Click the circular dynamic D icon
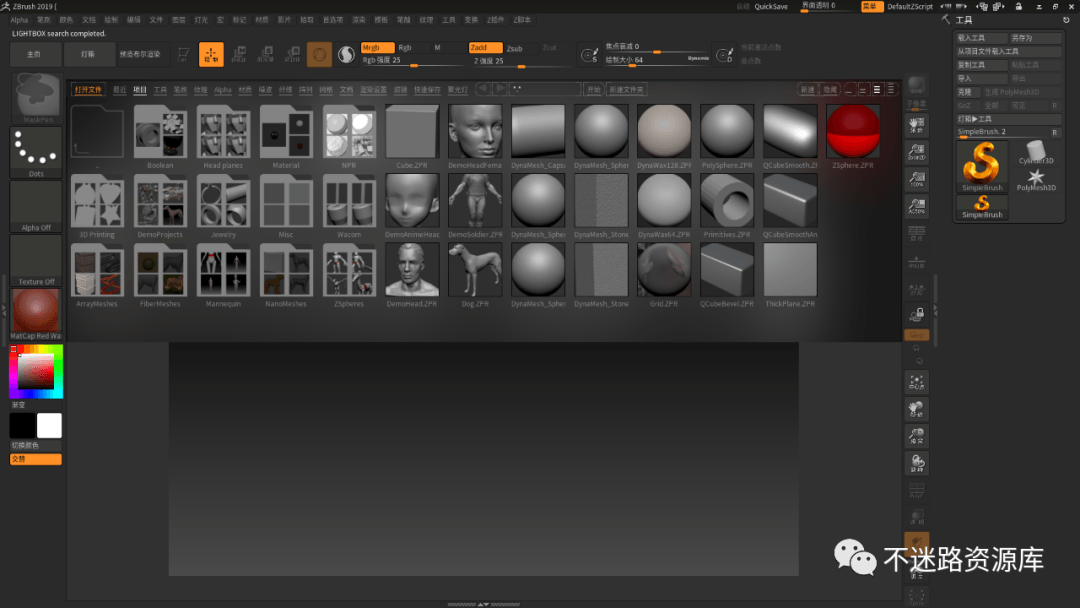The height and width of the screenshot is (608, 1080). coord(725,55)
